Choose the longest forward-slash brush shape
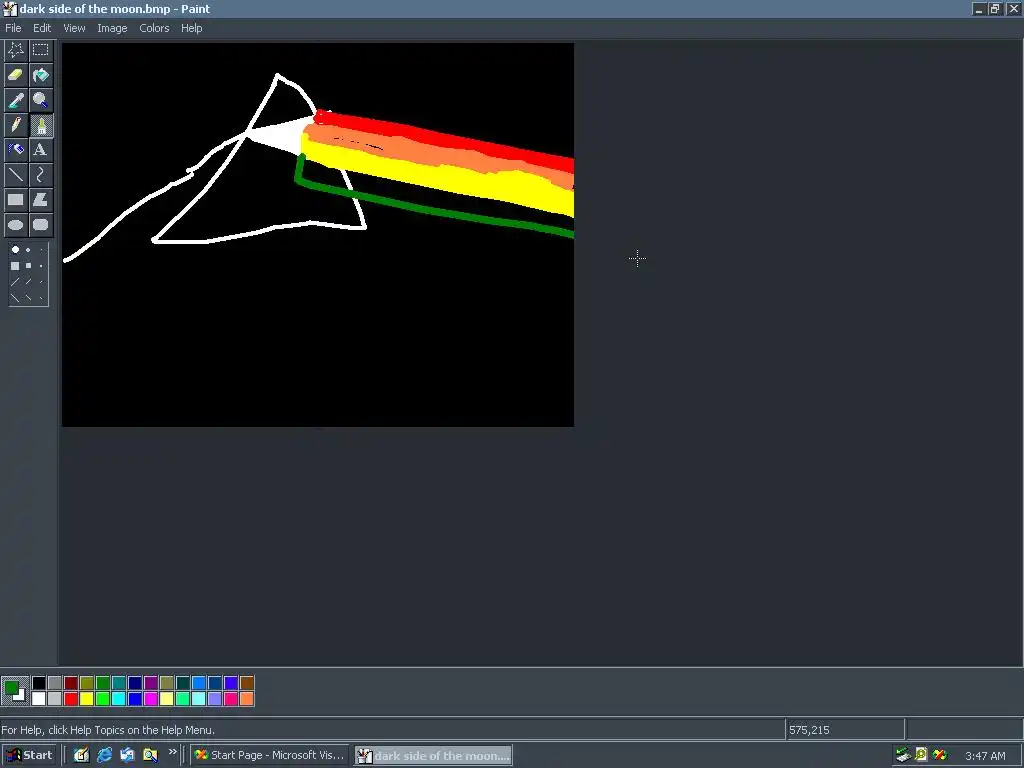Screen dimensions: 1024x768 click(x=15, y=282)
